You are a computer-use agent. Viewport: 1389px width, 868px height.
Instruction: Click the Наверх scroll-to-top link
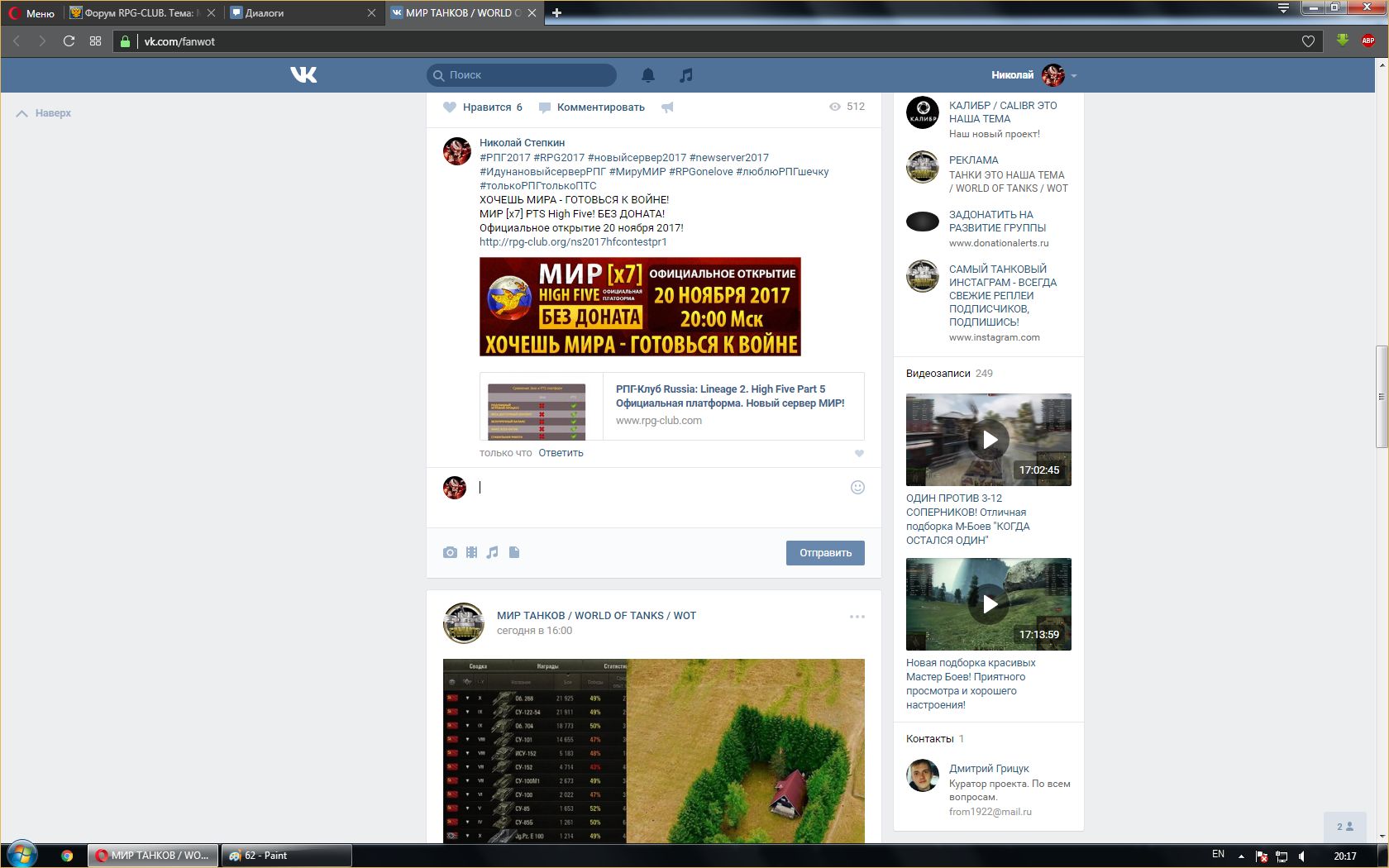(x=44, y=113)
